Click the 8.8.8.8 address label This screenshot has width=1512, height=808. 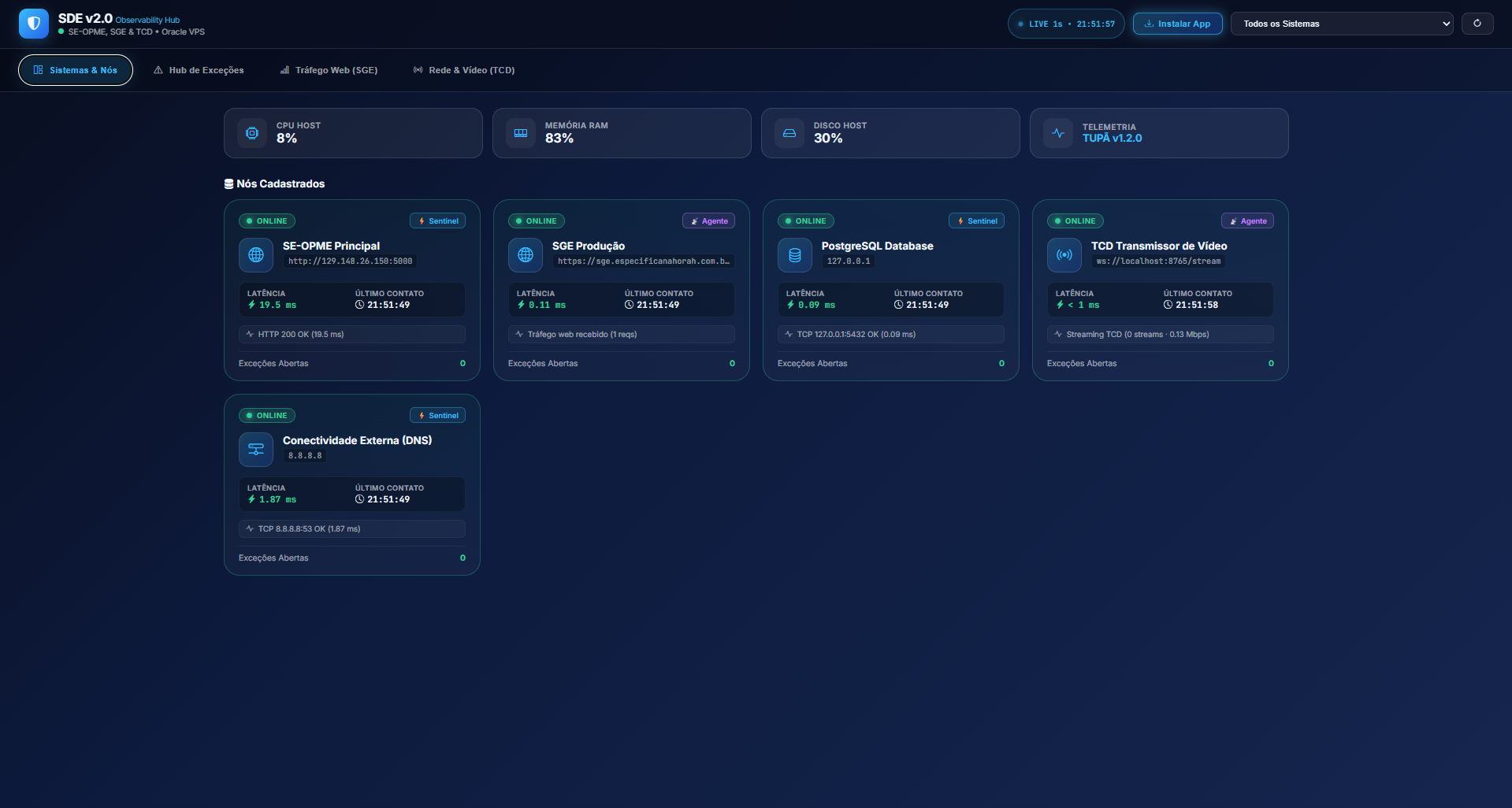point(305,456)
